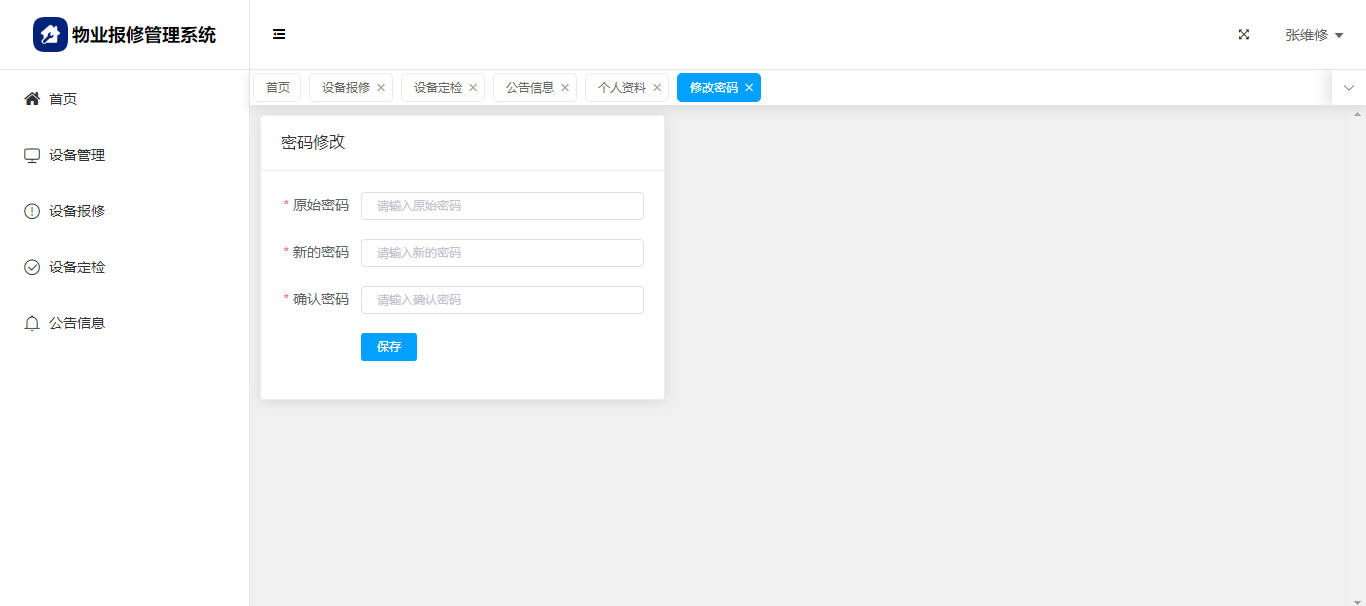Open 设备报修 in the sidebar
The image size is (1366, 606).
pyautogui.click(x=125, y=211)
